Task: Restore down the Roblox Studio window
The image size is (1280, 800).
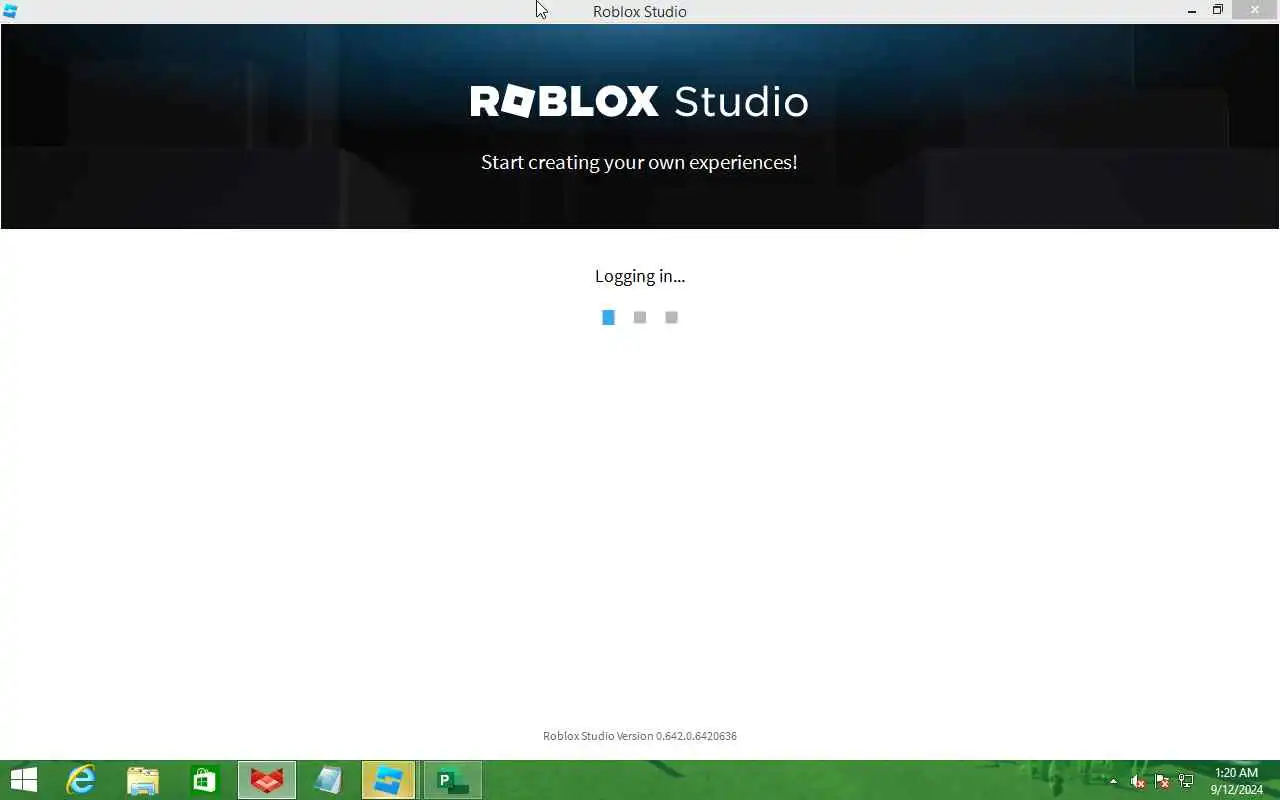Action: [1218, 11]
